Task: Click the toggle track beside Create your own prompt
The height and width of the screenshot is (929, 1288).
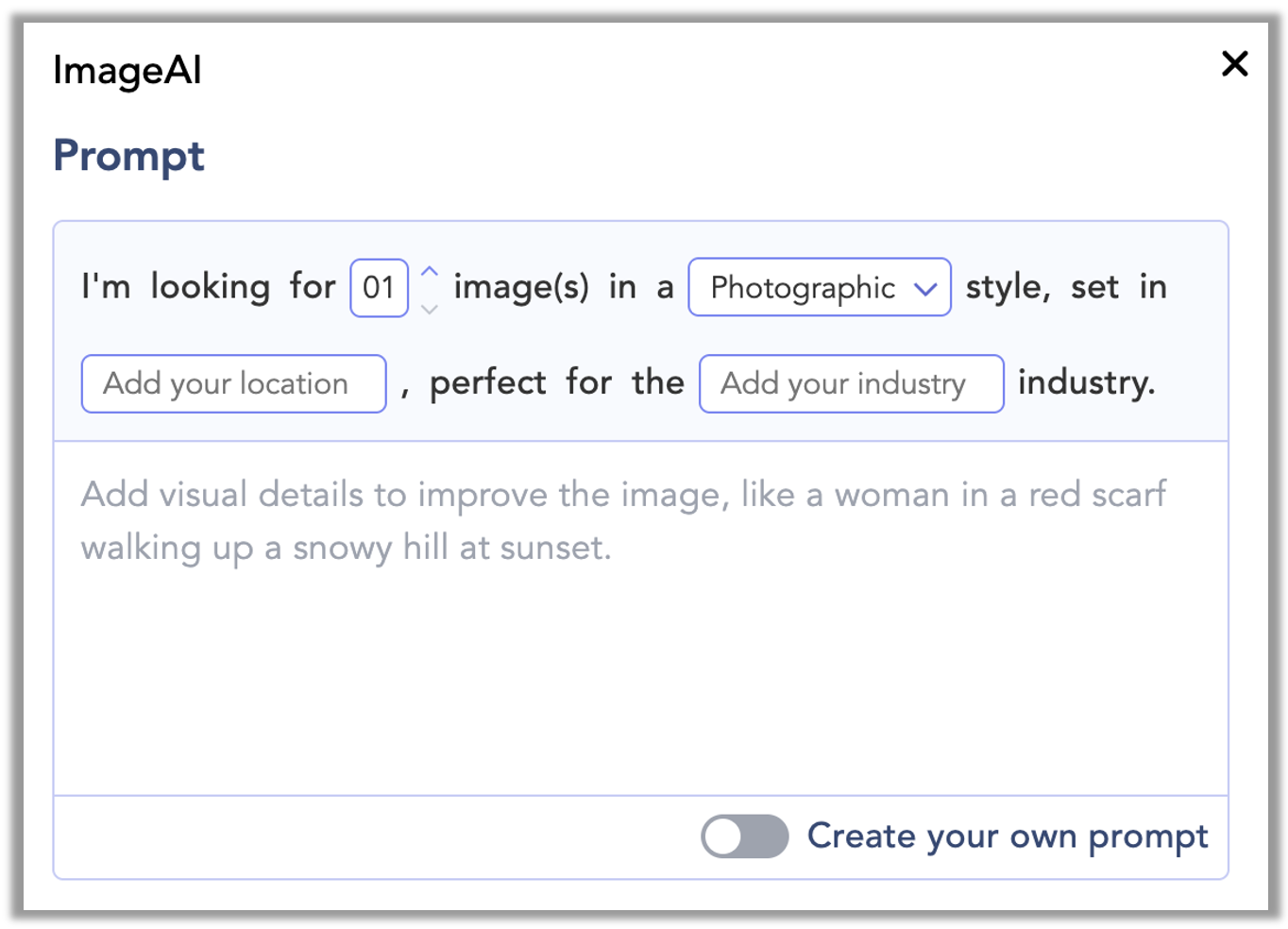Action: click(x=744, y=836)
